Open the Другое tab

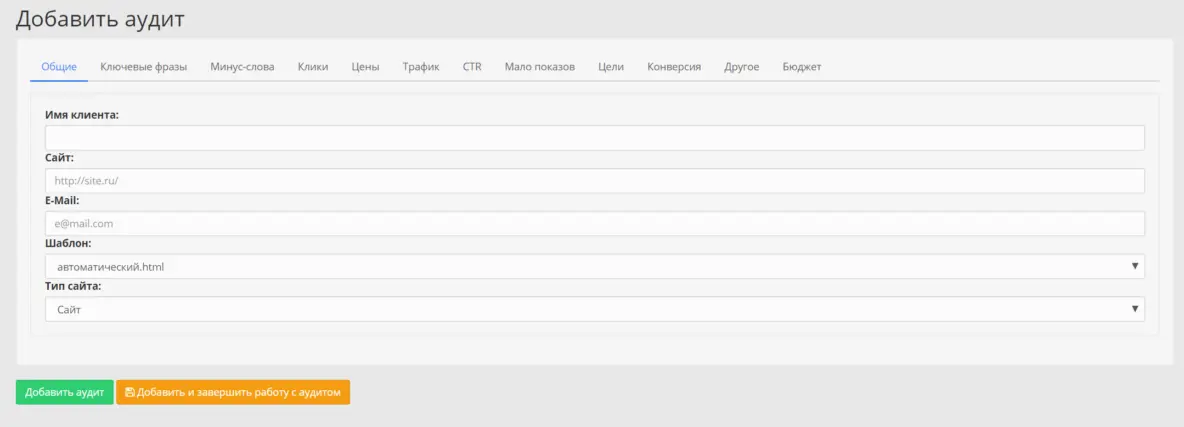(742, 67)
